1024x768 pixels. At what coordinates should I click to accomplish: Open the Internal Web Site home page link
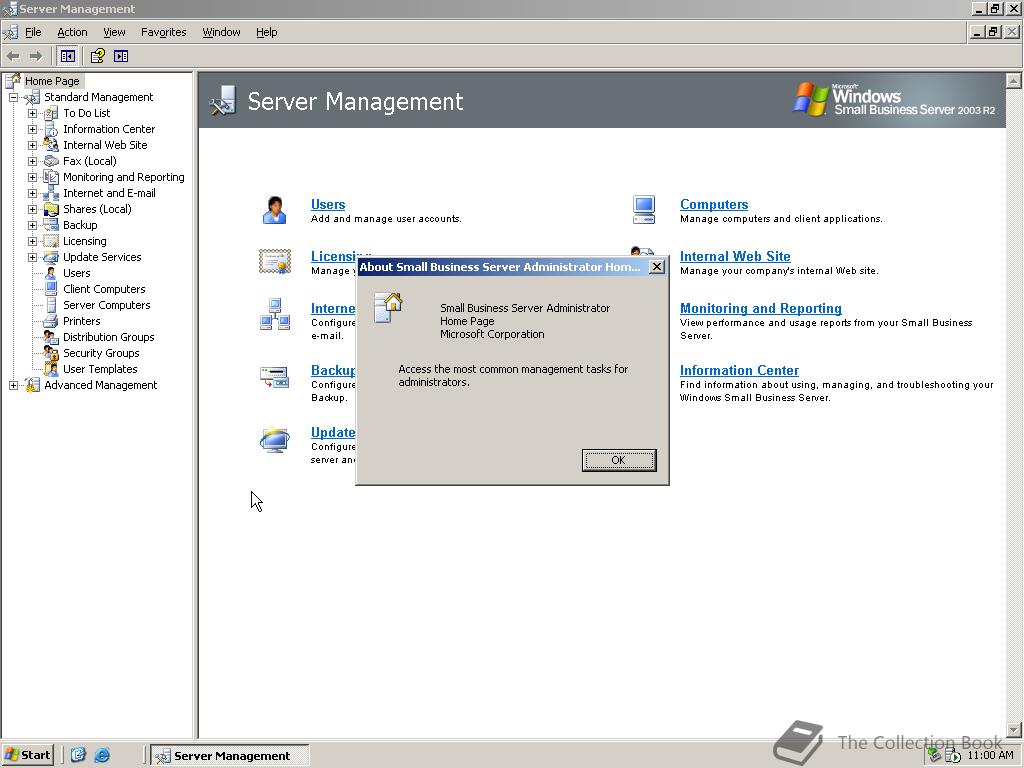735,256
